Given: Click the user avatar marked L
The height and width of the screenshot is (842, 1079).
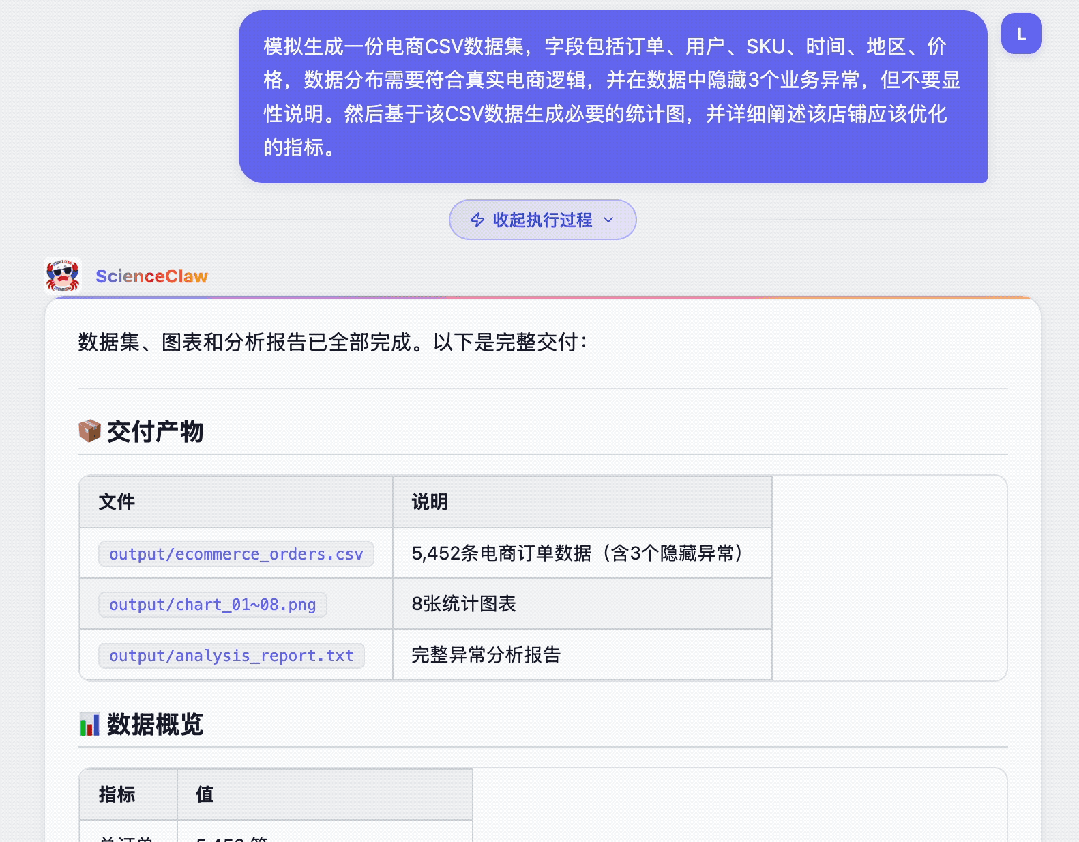Looking at the screenshot, I should click(1021, 33).
